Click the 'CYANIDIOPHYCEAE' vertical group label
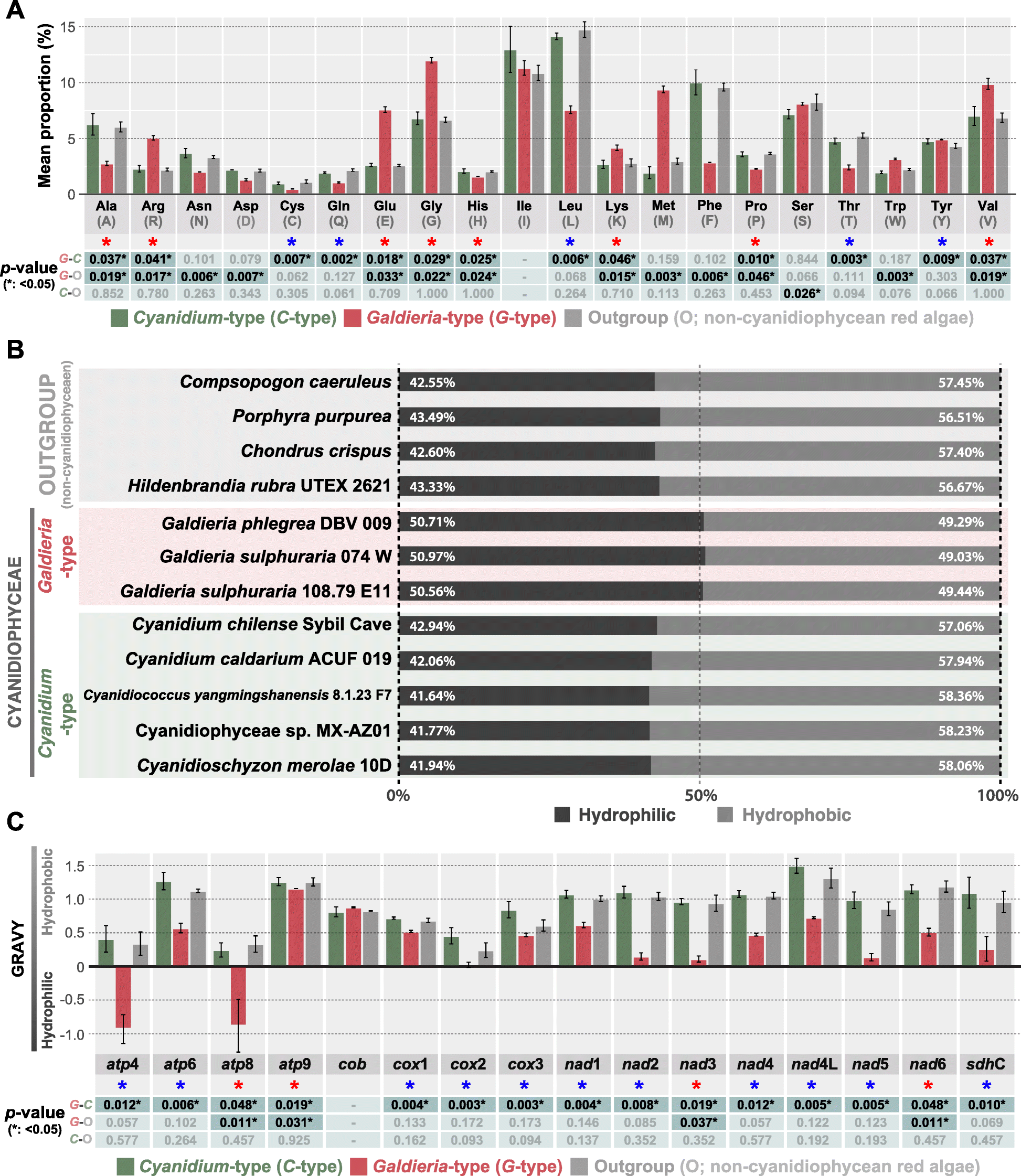This screenshot has width=1021, height=1176. [x=15, y=642]
